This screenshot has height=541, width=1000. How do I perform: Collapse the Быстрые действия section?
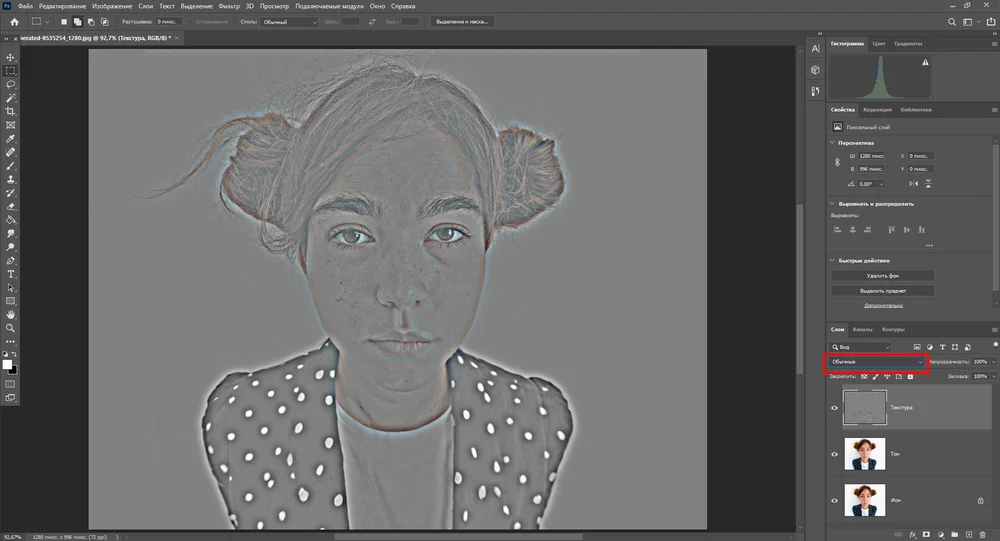[833, 260]
